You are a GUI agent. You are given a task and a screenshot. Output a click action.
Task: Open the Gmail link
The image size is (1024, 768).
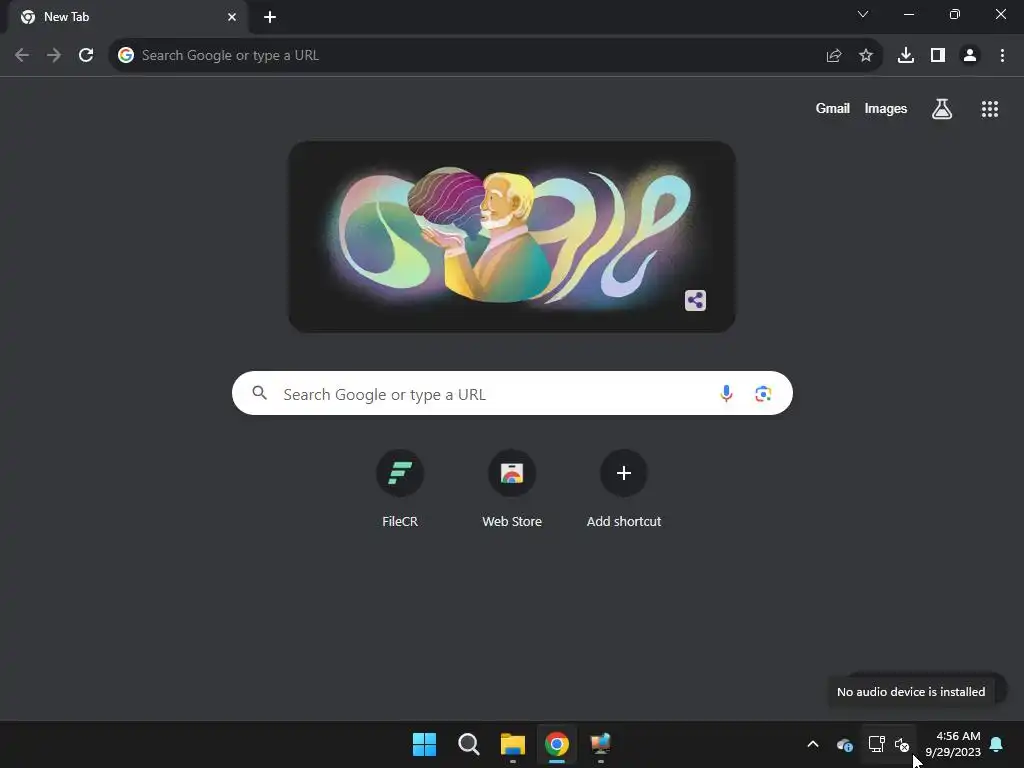tap(833, 108)
